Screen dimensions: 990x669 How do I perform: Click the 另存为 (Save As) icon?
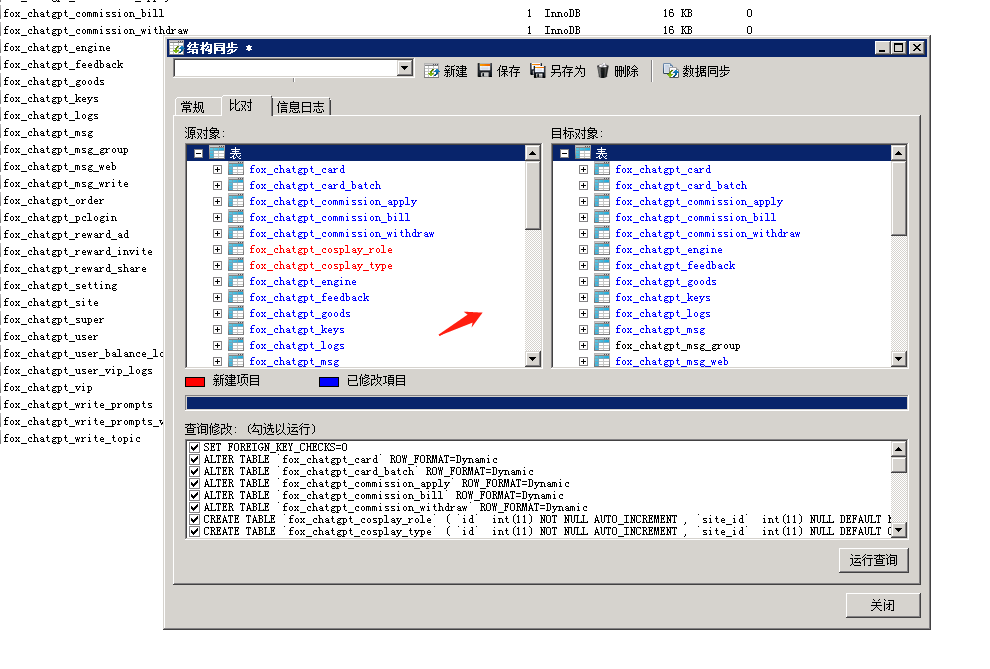click(x=538, y=71)
